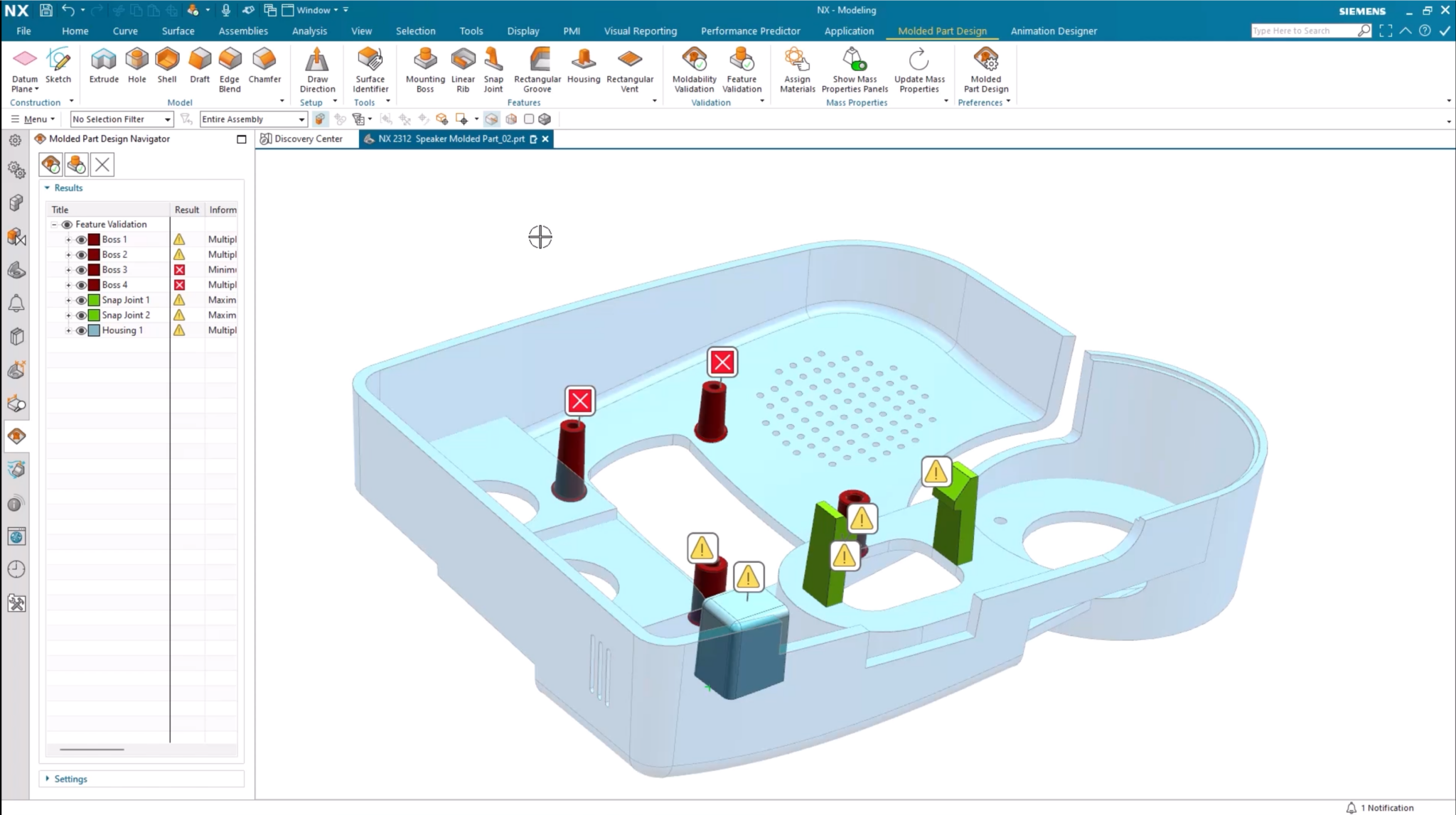Select the Mounting Boss tool
The height and width of the screenshot is (815, 1456).
424,68
